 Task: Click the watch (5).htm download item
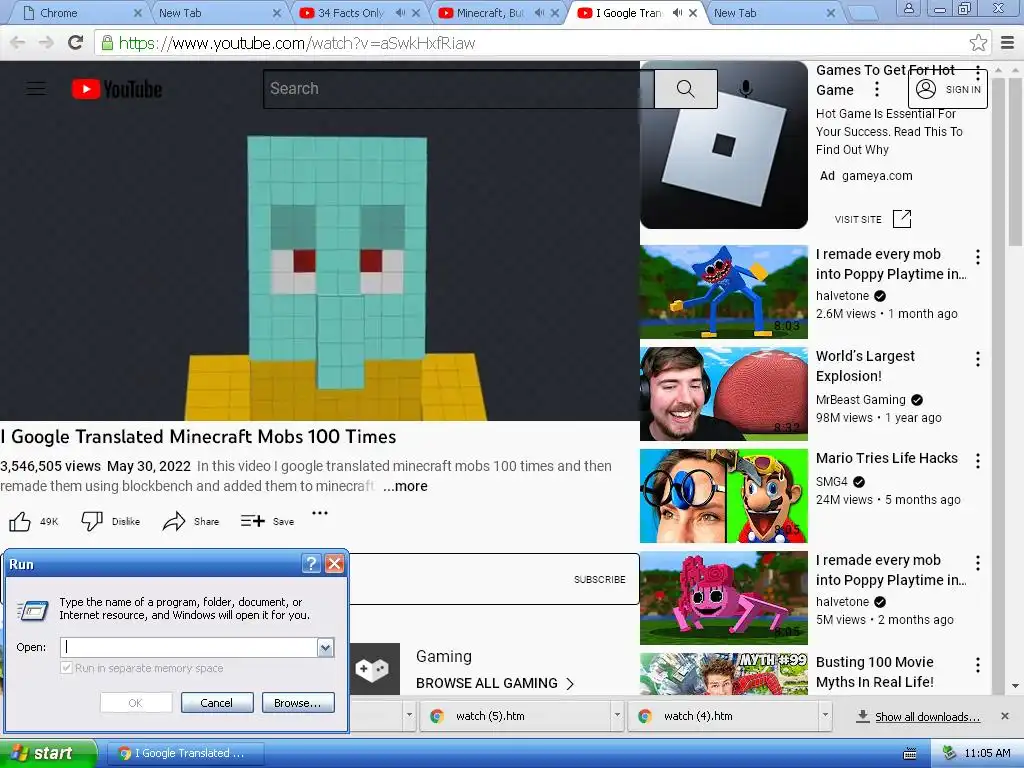point(513,716)
